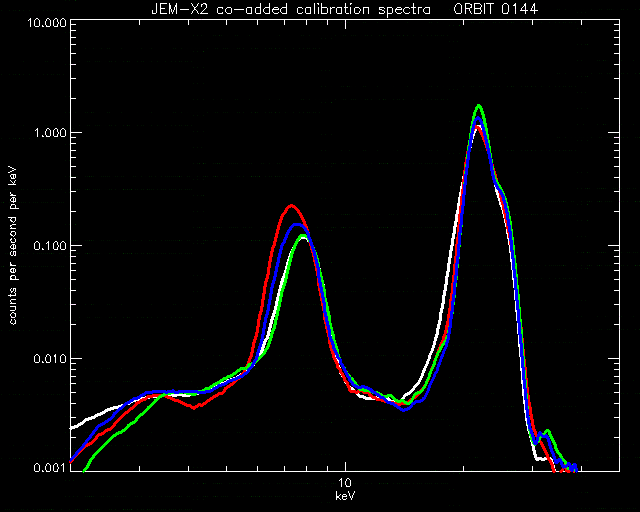This screenshot has height=512, width=640.
Task: Select the 10.000 y-axis tick label
Action: (46, 22)
